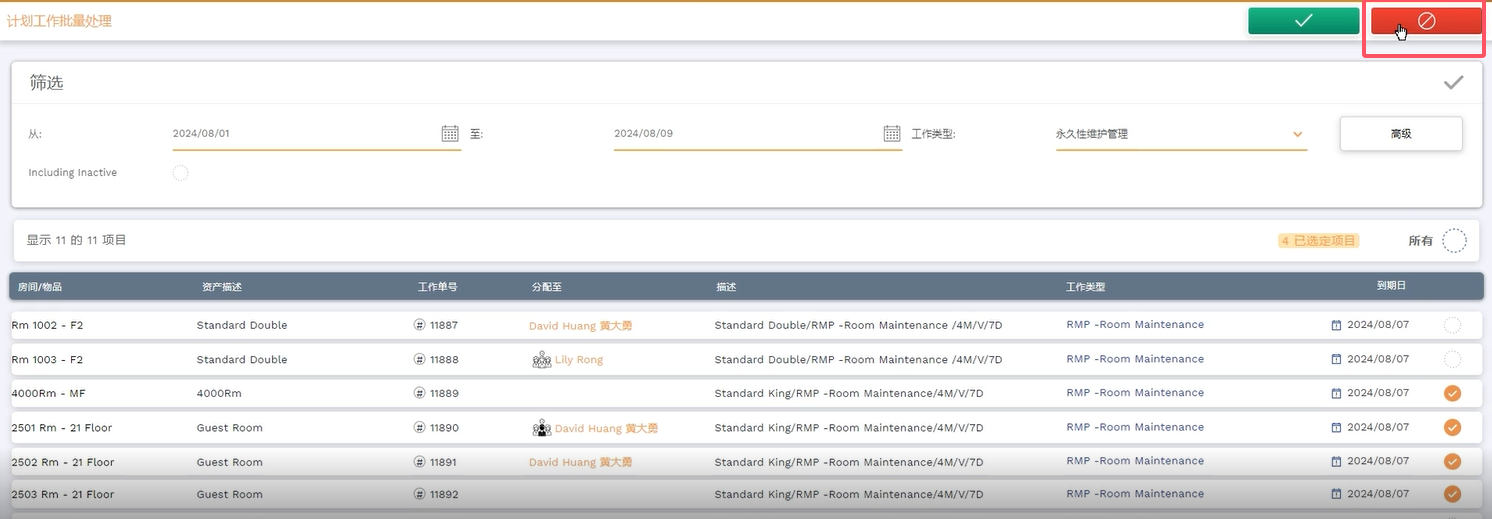Open the calendar for the 至 date
The height and width of the screenshot is (519, 1492).
pos(892,133)
